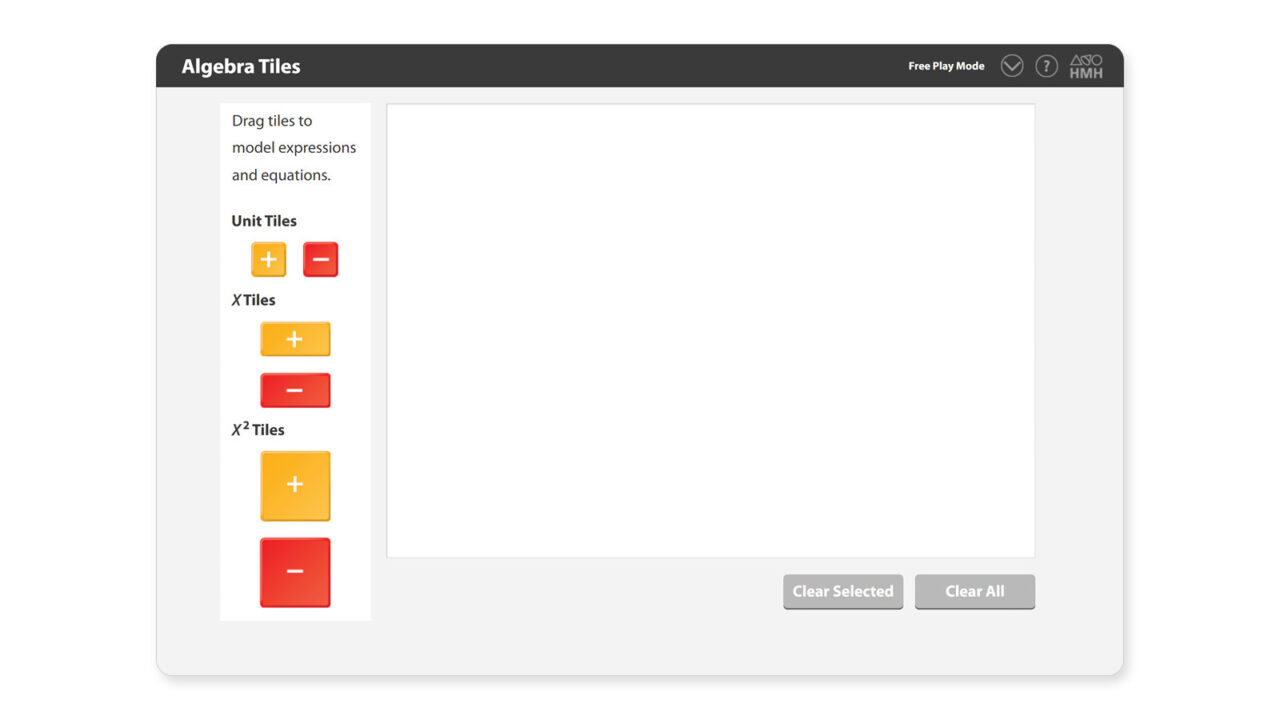This screenshot has width=1280, height=720.
Task: Click the Algebra Tiles title
Action: pyautogui.click(x=241, y=67)
